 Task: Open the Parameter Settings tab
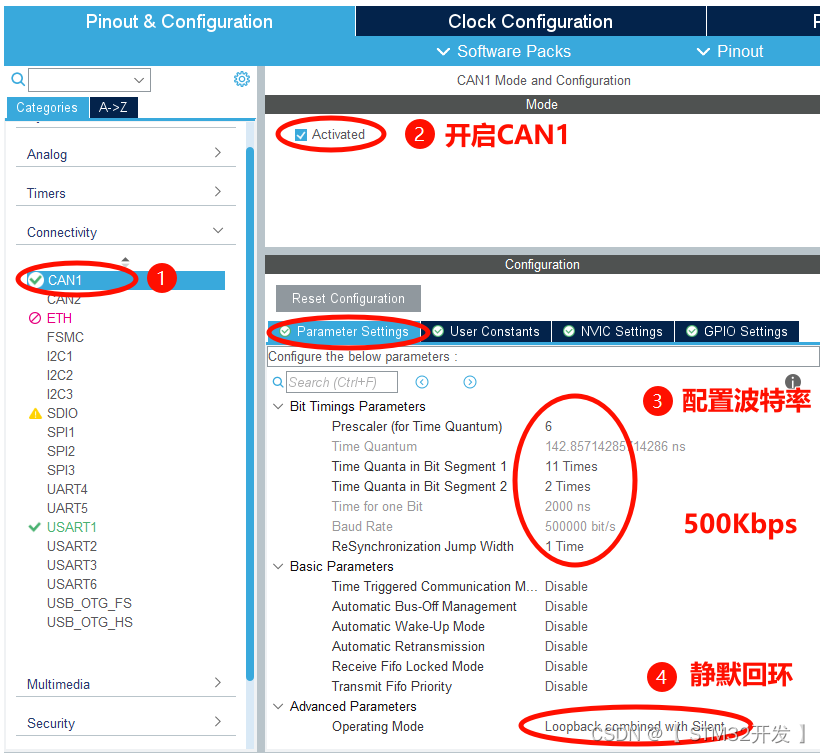point(345,332)
